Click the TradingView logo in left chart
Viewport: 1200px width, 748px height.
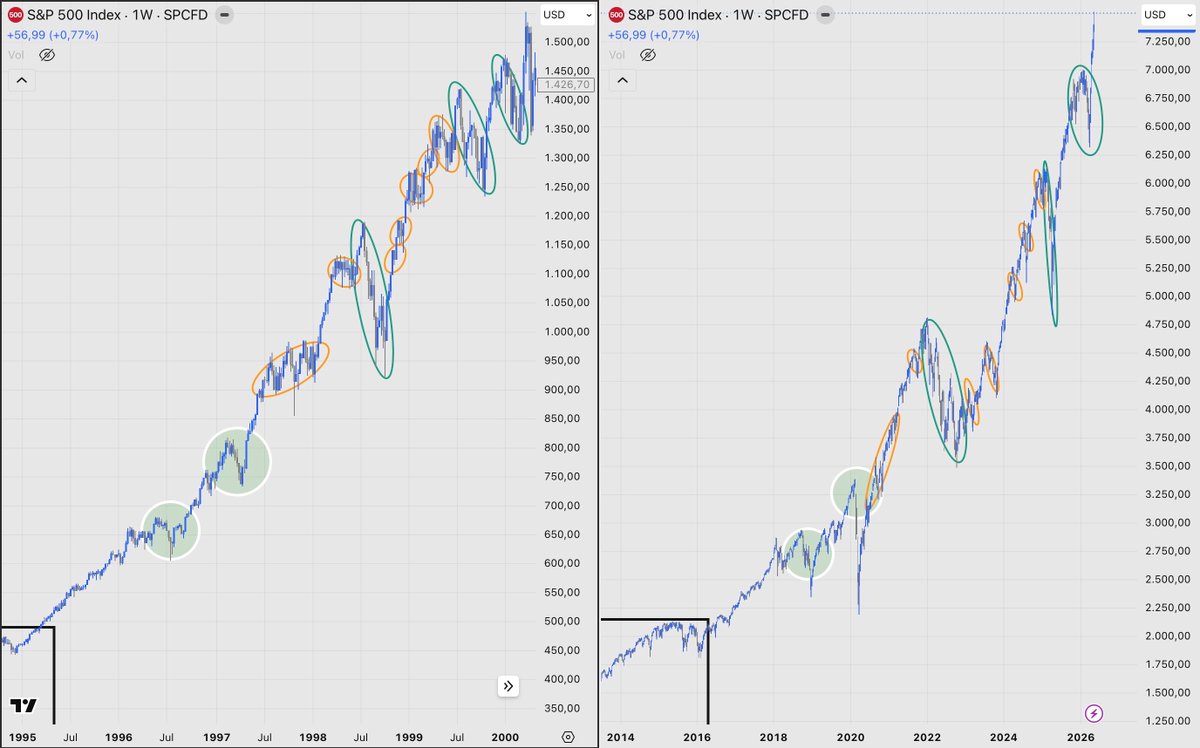click(23, 706)
